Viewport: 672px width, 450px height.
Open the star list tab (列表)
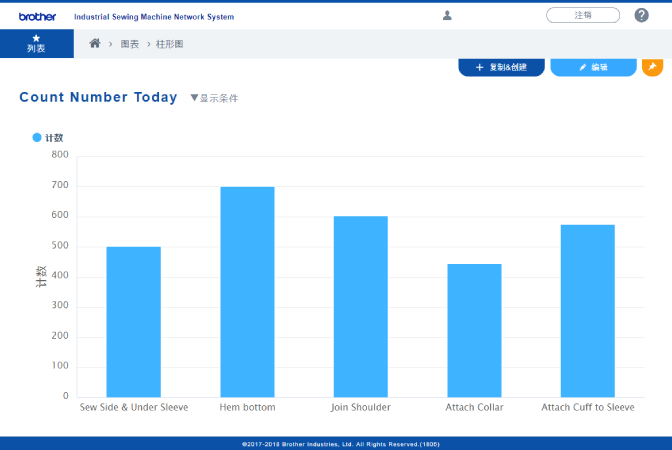coord(36,44)
